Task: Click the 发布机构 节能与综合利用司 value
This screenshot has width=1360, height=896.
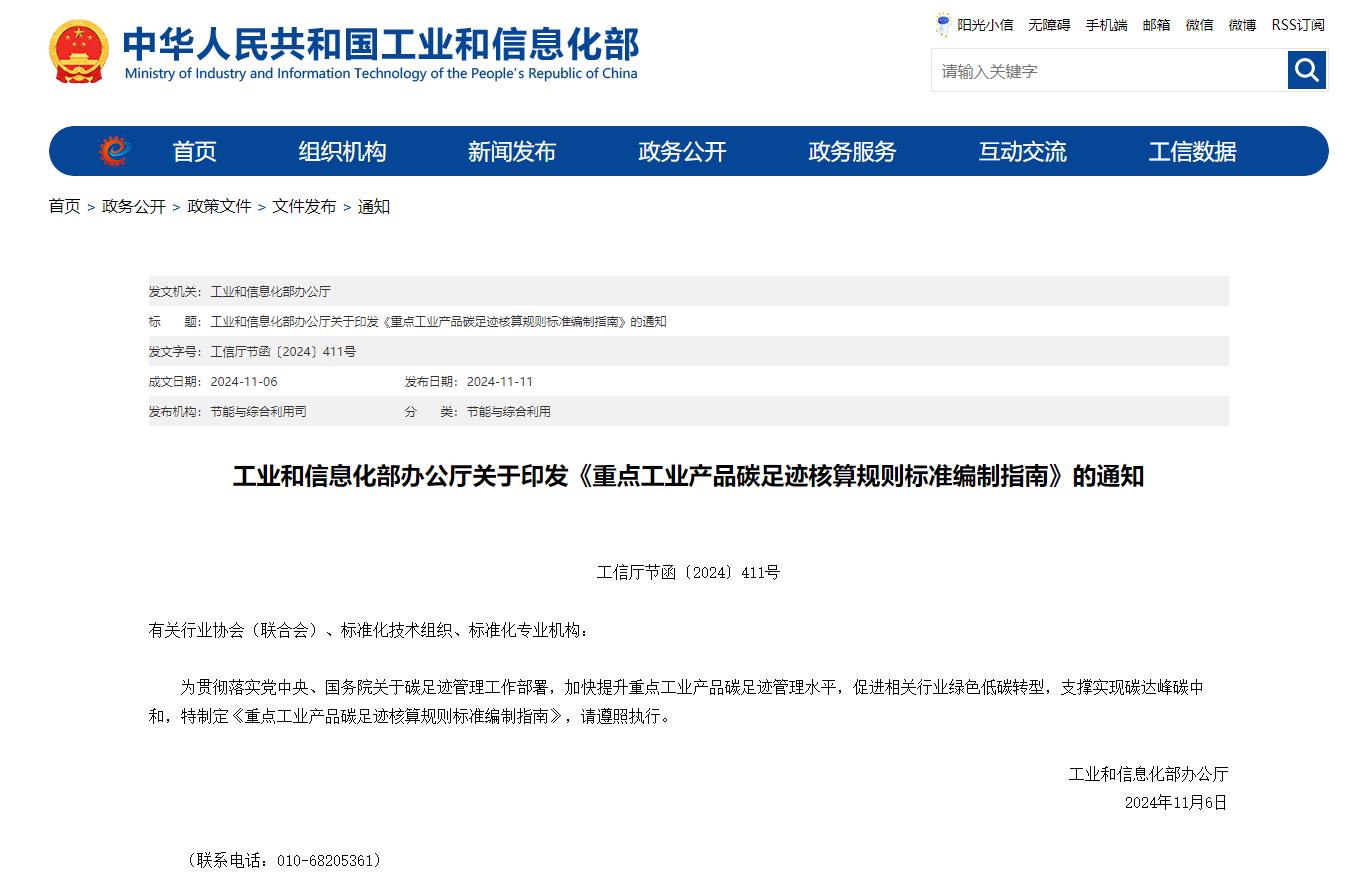Action: click(258, 411)
